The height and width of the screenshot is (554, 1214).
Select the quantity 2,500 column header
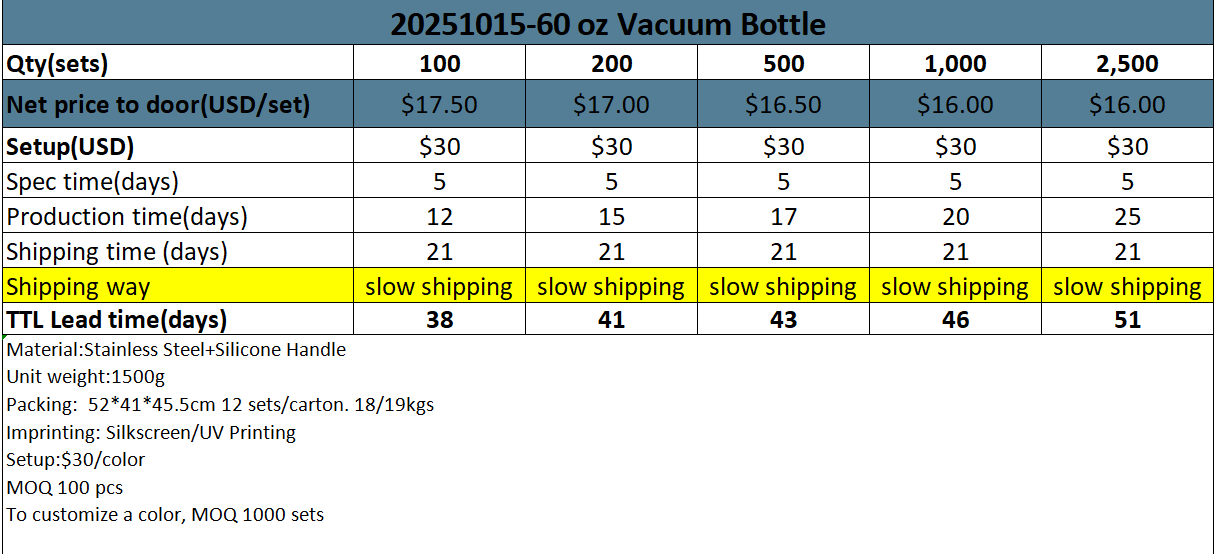point(1127,64)
